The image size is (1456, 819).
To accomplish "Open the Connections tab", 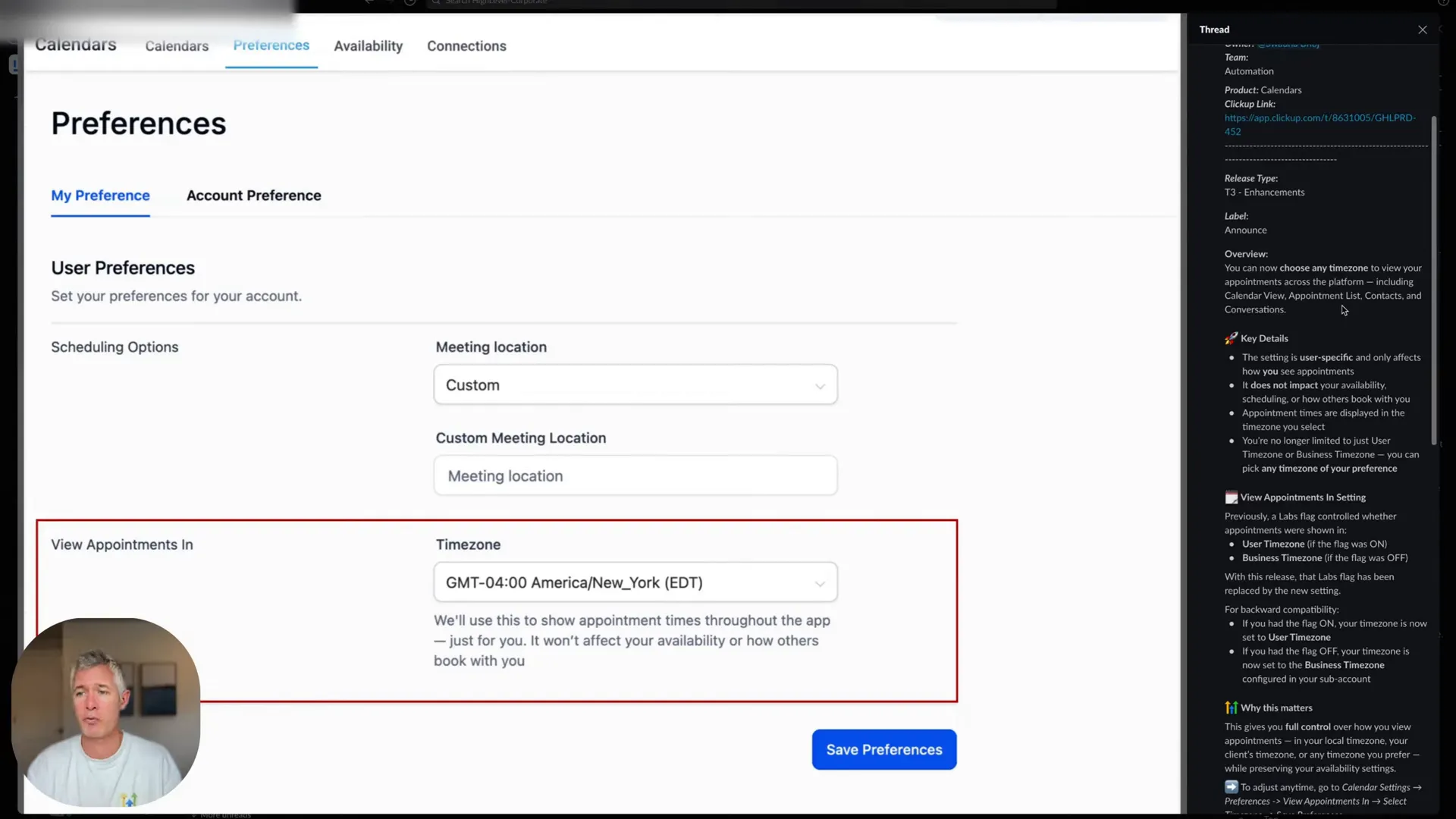I will (x=466, y=46).
